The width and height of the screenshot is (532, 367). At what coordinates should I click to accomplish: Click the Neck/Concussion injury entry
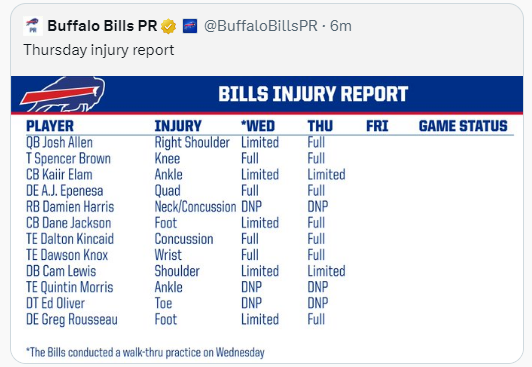pyautogui.click(x=195, y=207)
